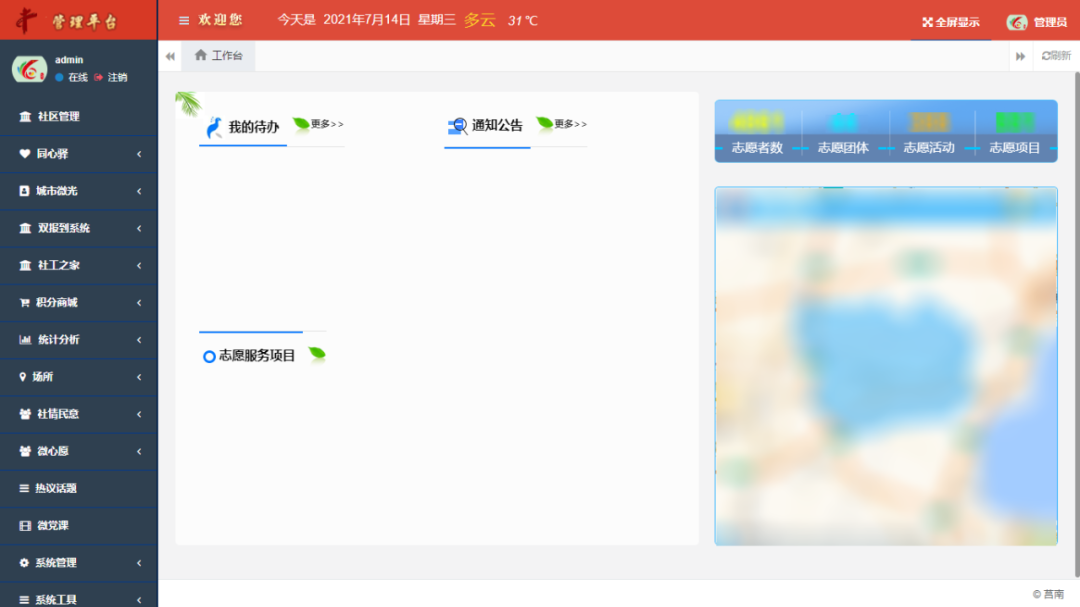The image size is (1080, 607).
Task: Click the 刷新 refresh button
Action: 1056,56
